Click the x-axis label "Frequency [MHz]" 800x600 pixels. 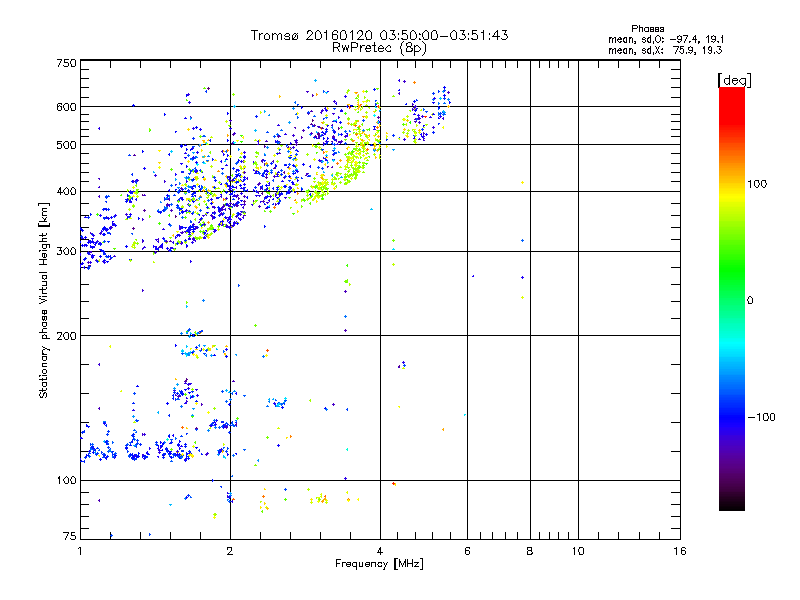click(x=379, y=564)
